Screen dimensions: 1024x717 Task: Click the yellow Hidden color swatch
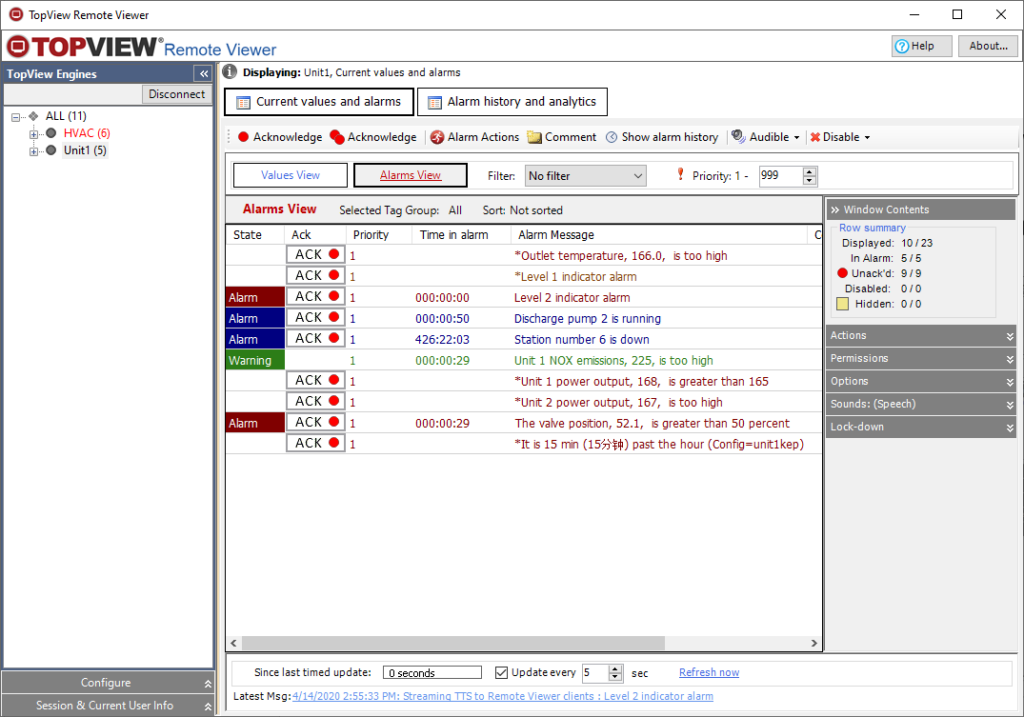842,304
